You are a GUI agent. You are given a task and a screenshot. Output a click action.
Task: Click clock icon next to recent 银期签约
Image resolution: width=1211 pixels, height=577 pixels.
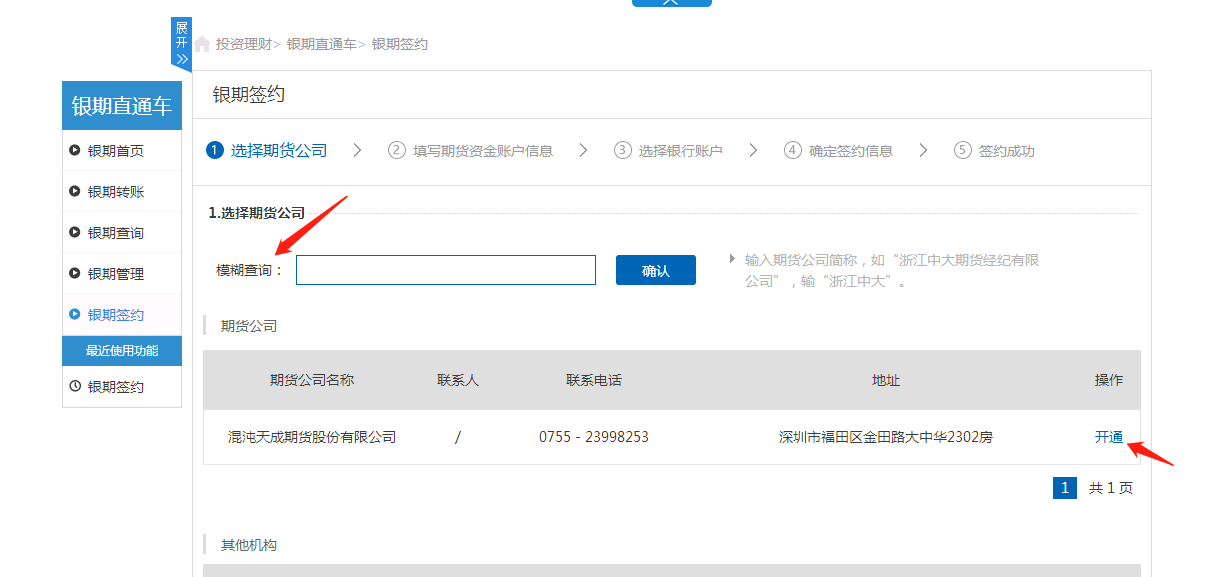click(75, 386)
